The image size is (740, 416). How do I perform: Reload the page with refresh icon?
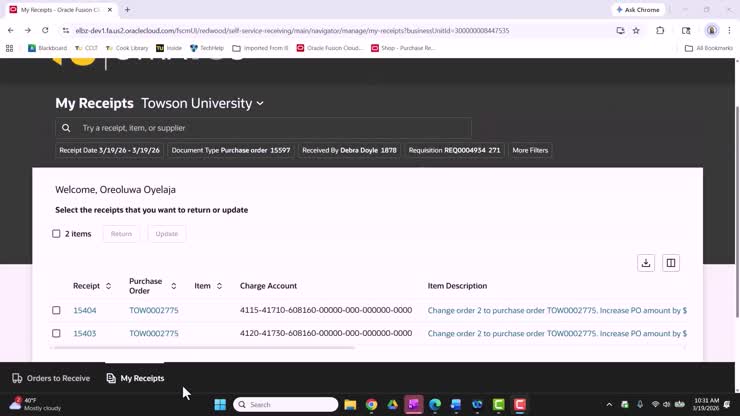pos(45,30)
